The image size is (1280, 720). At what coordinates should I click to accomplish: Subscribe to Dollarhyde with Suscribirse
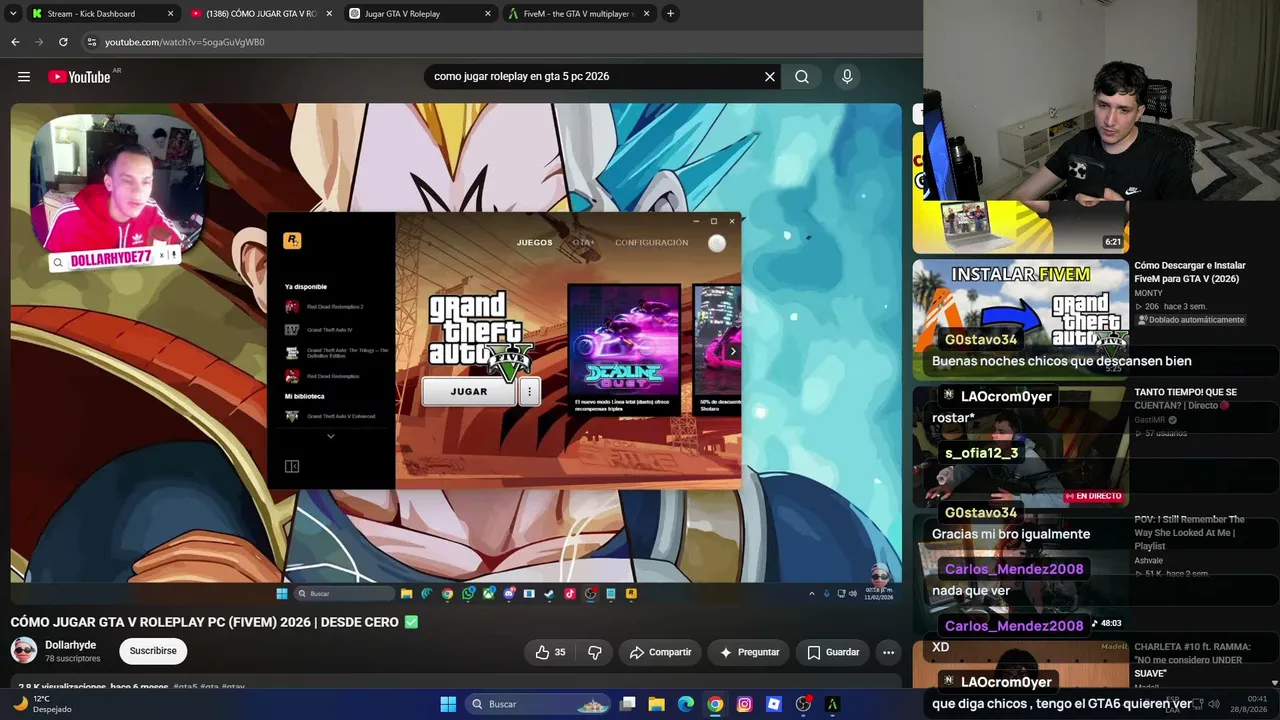(153, 651)
